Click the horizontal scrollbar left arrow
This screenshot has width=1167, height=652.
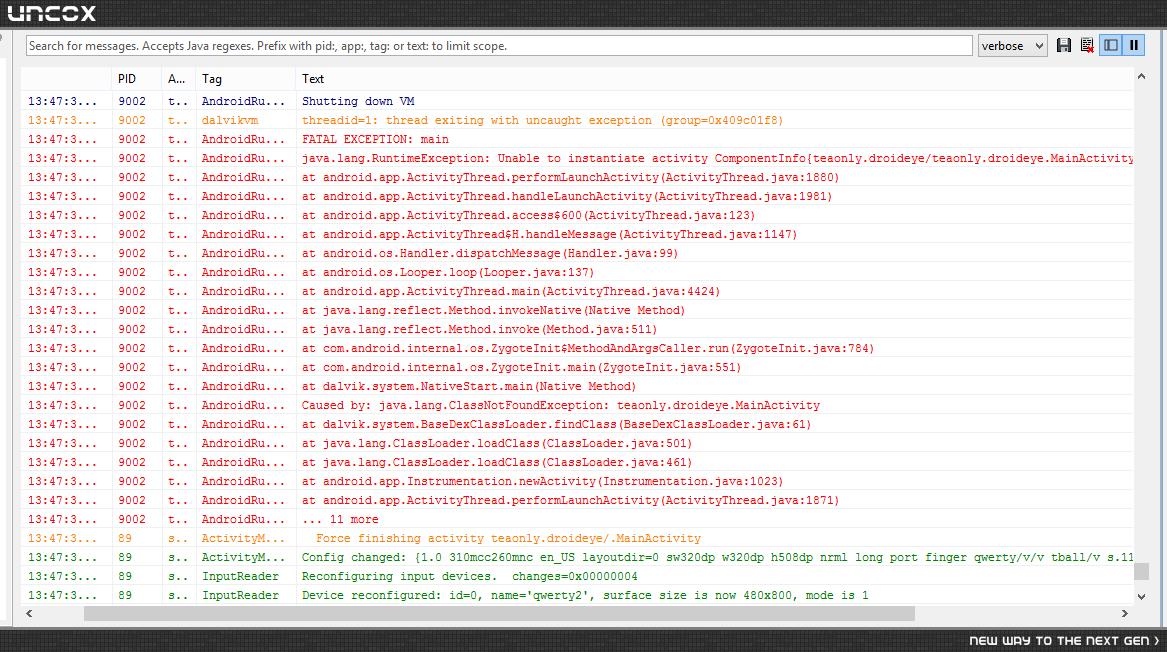(29, 613)
